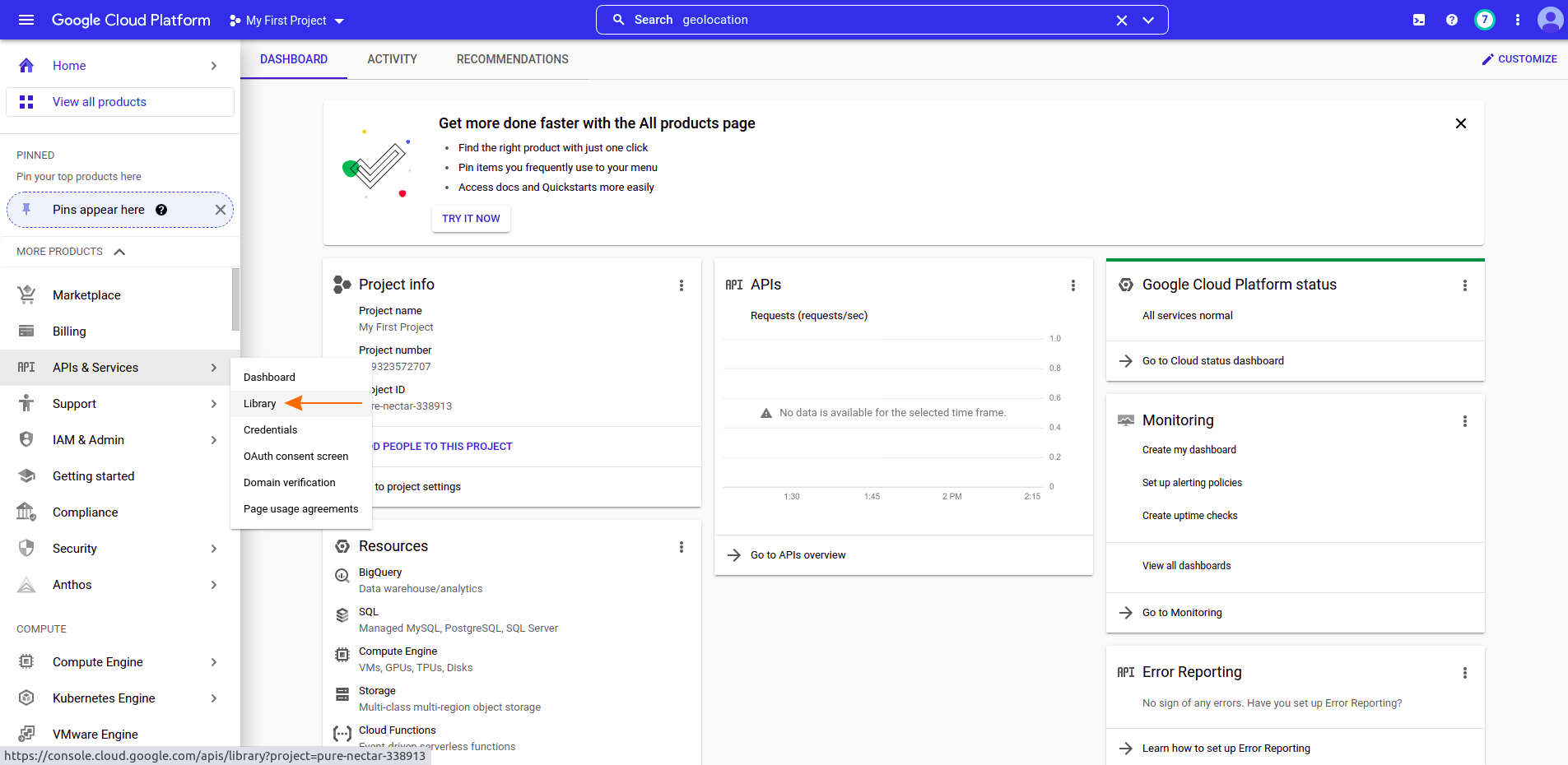
Task: Clear the search box with X icon
Action: coord(1121,21)
